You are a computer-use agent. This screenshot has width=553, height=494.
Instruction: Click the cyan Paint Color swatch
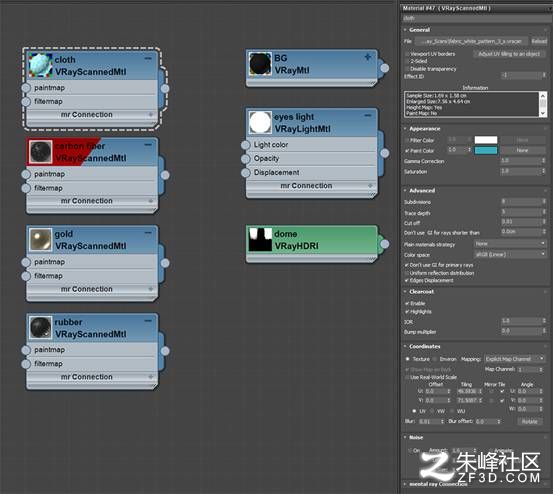pyautogui.click(x=486, y=150)
